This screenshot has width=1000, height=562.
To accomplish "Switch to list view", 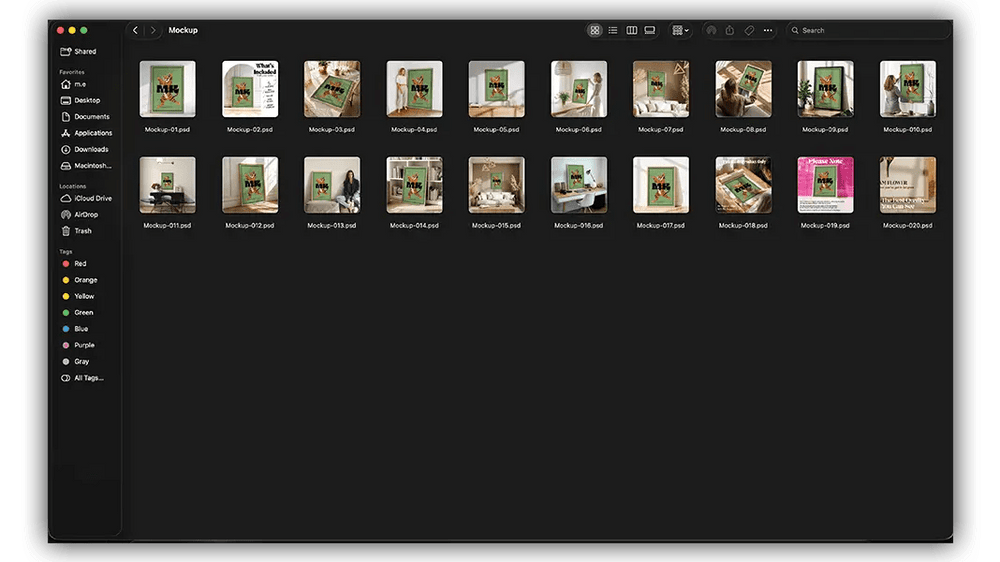I will (613, 30).
